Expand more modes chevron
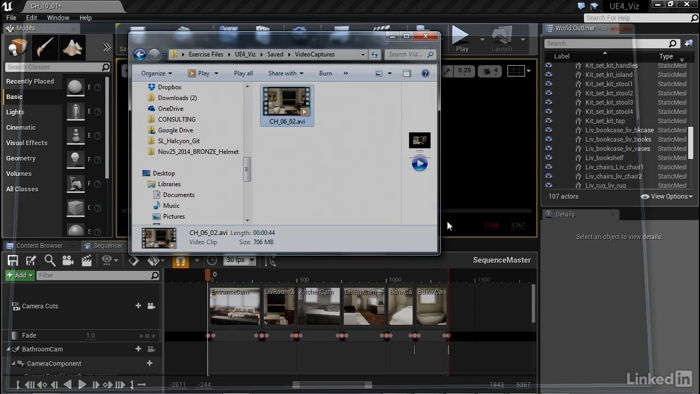 coord(106,47)
